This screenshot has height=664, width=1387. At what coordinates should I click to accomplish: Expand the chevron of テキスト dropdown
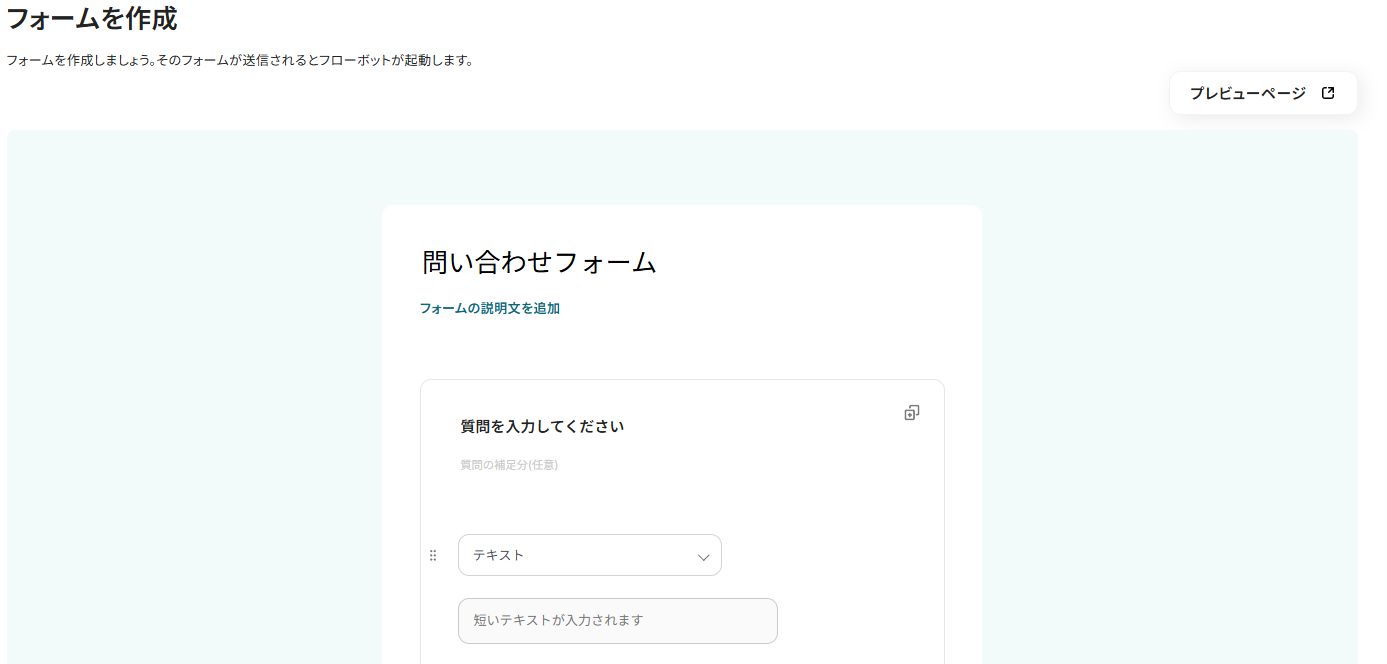[703, 557]
